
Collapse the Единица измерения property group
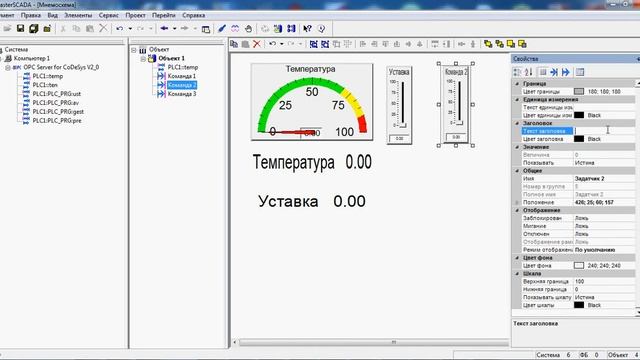click(517, 100)
